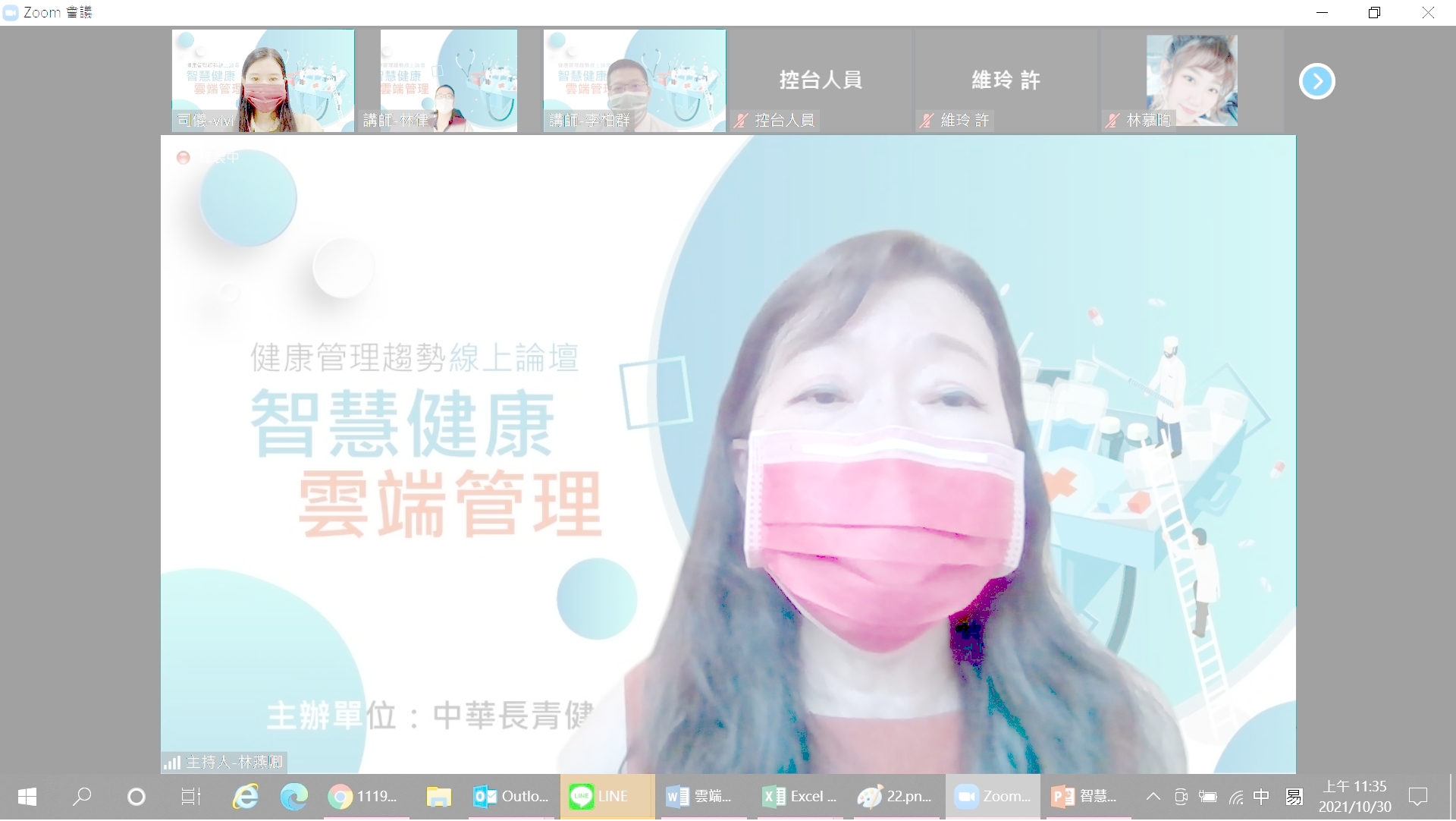Click the blue arrow to see more participants

[x=1317, y=80]
